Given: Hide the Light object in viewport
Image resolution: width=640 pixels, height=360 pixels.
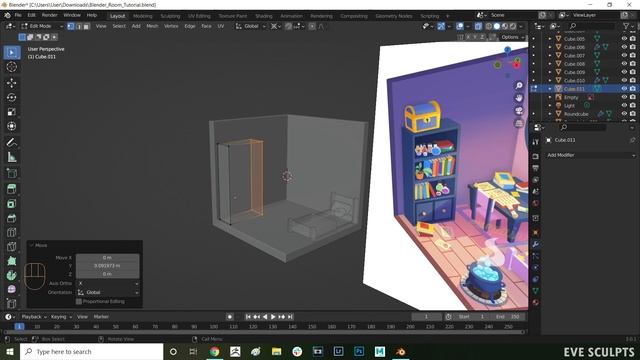Looking at the screenshot, I should click(624, 105).
